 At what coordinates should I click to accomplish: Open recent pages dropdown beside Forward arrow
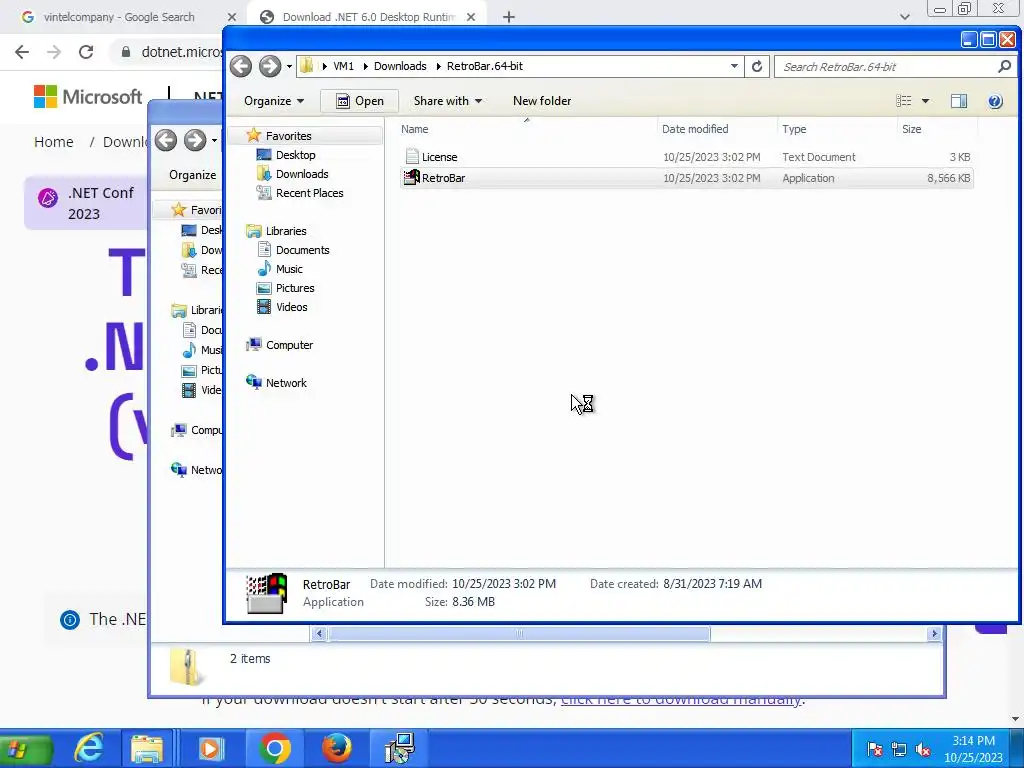click(289, 67)
